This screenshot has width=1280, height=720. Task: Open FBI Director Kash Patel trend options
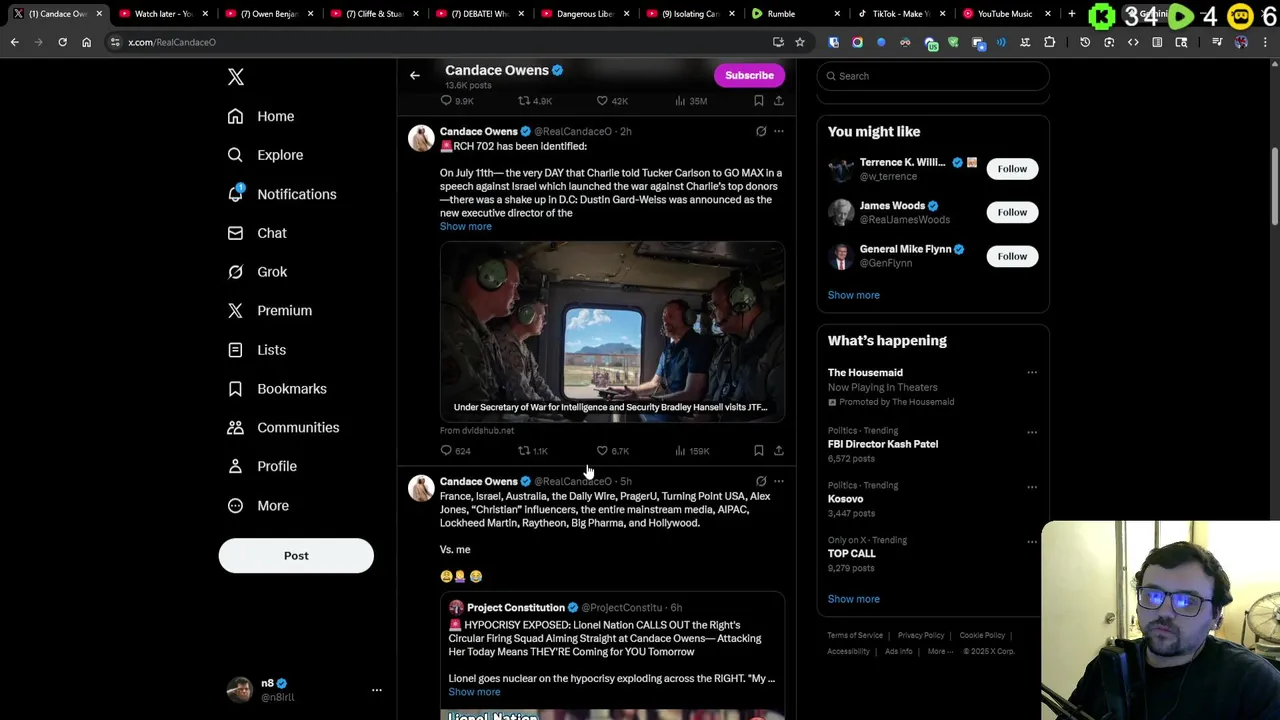coord(1032,432)
